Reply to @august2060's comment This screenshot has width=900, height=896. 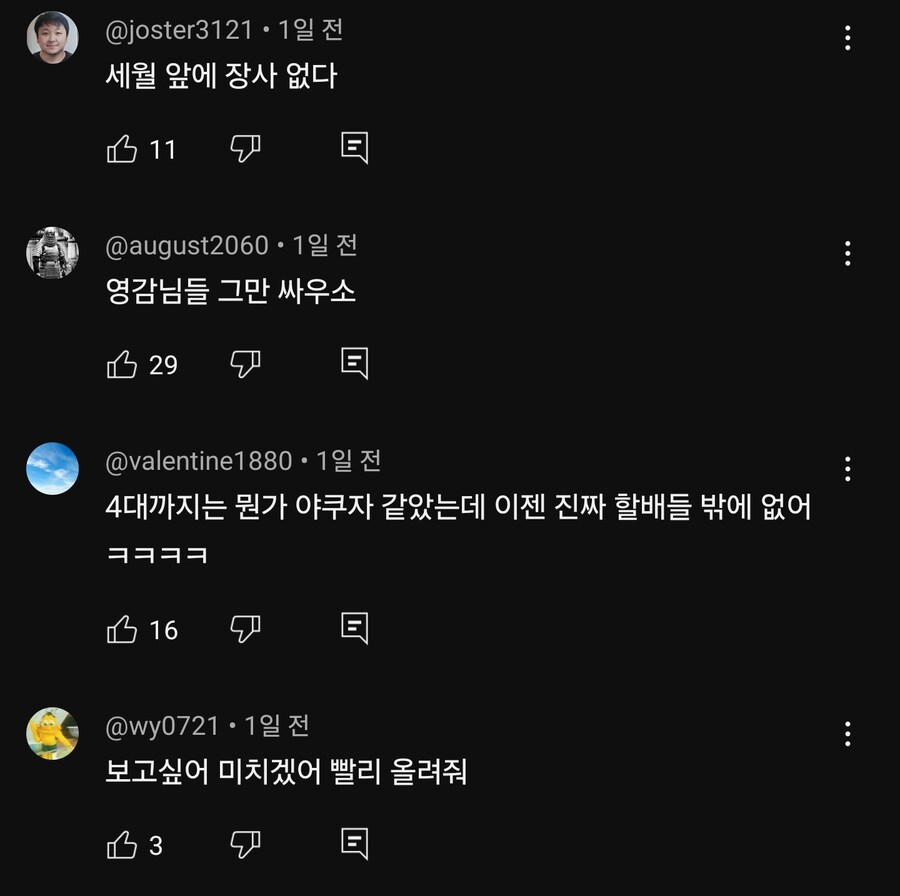coord(354,363)
